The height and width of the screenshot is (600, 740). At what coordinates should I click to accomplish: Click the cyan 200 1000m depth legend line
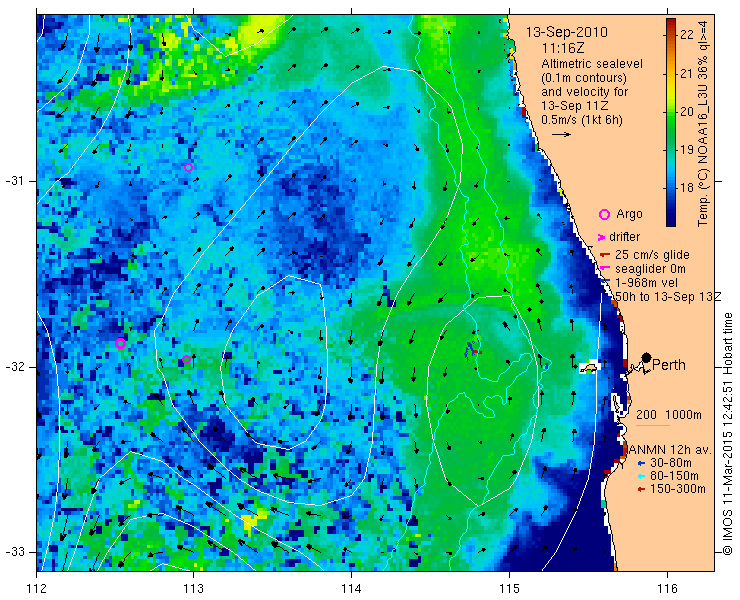653,425
